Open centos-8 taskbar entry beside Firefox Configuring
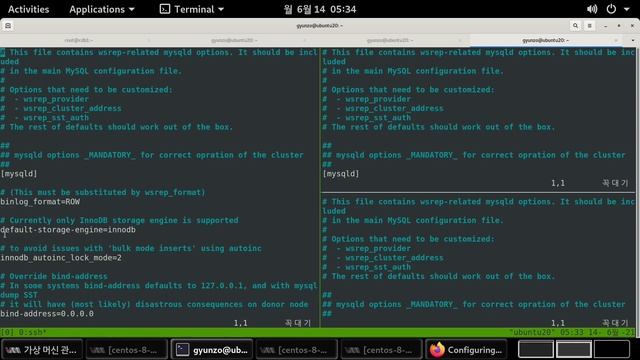 [382, 350]
